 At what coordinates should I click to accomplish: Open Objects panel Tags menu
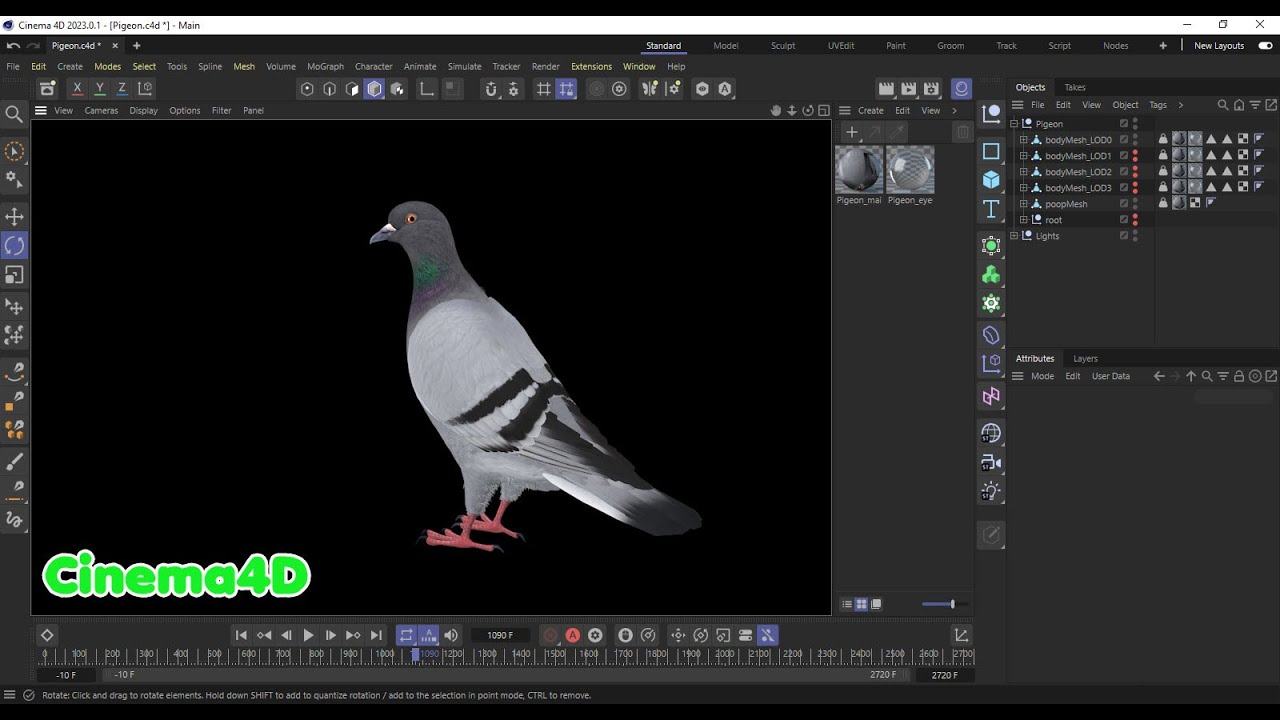pyautogui.click(x=1158, y=105)
